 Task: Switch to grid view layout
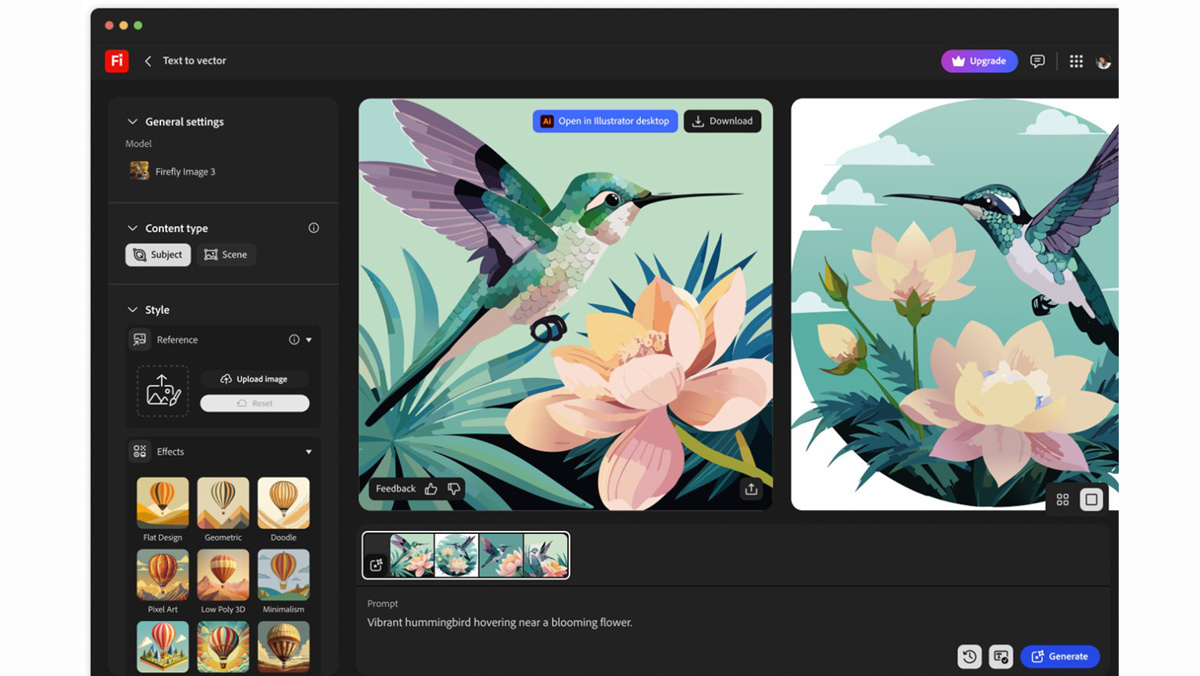tap(1063, 499)
